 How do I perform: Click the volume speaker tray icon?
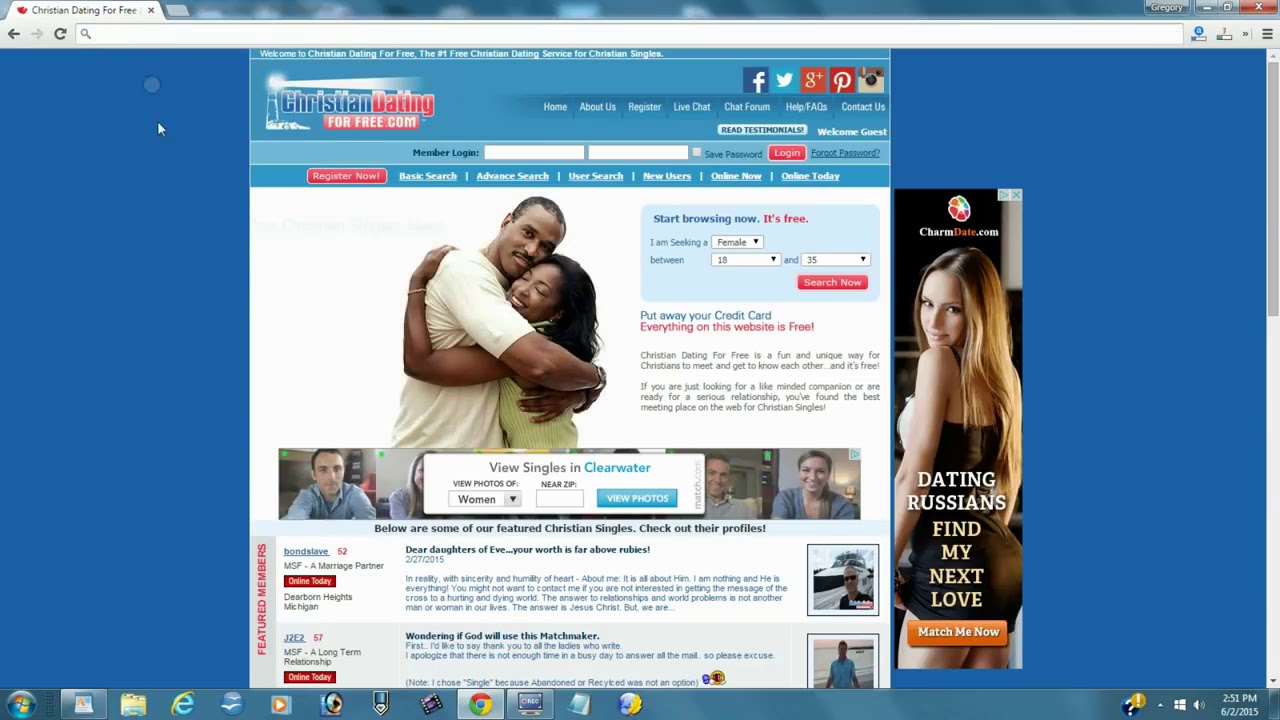click(x=1199, y=704)
